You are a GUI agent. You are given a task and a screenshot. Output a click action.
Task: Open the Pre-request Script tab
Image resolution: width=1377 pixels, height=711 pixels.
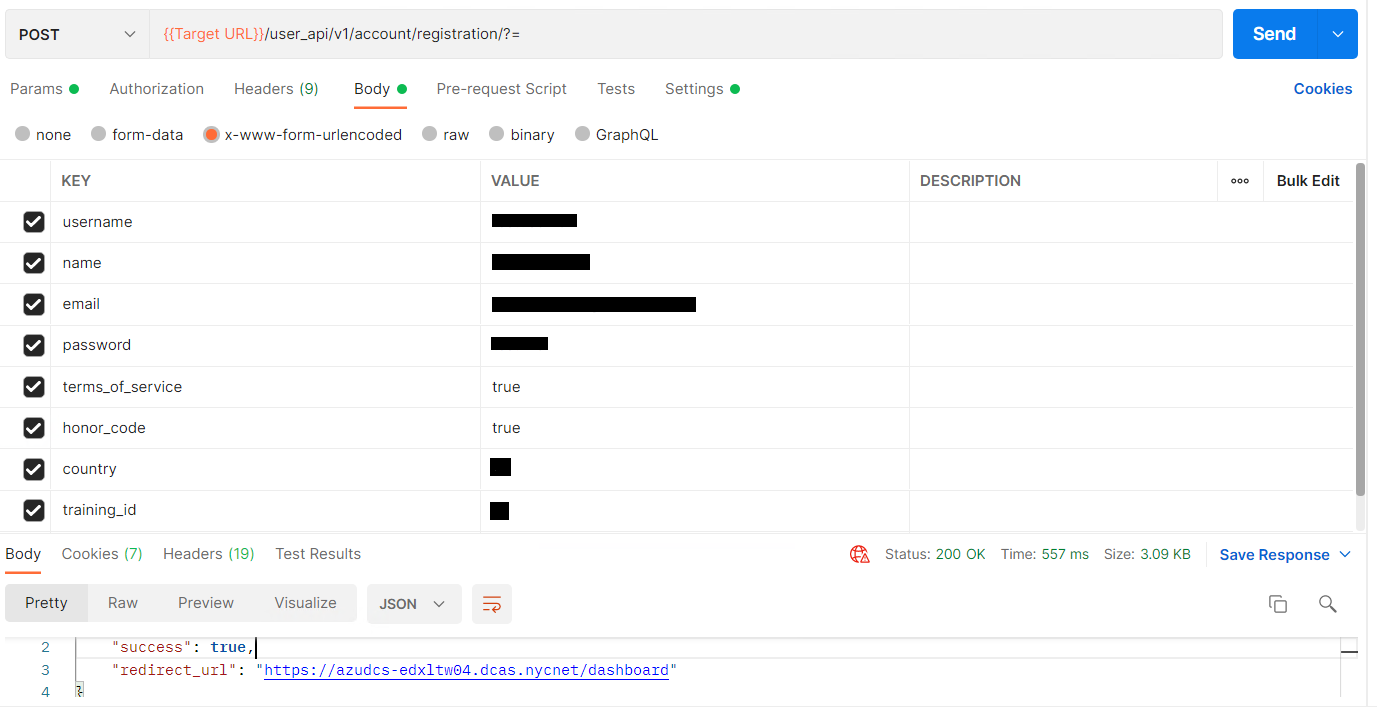(501, 89)
